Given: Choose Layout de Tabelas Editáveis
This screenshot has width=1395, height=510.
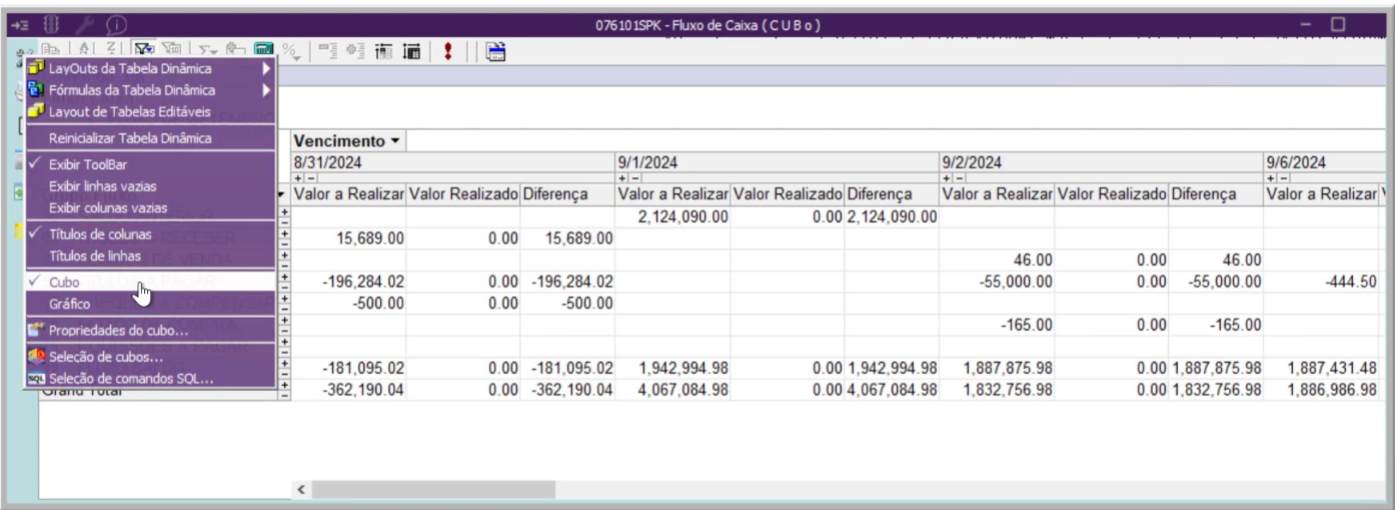Looking at the screenshot, I should [x=150, y=111].
